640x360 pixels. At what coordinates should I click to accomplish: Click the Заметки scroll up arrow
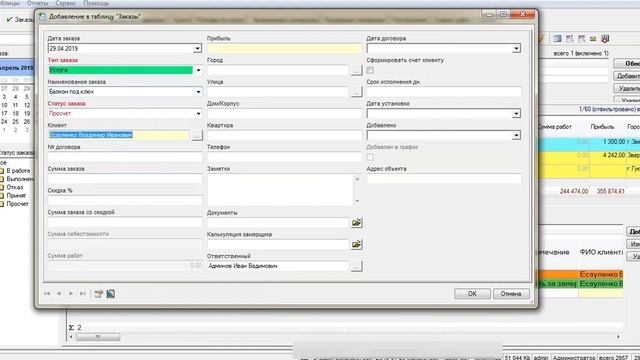(357, 179)
